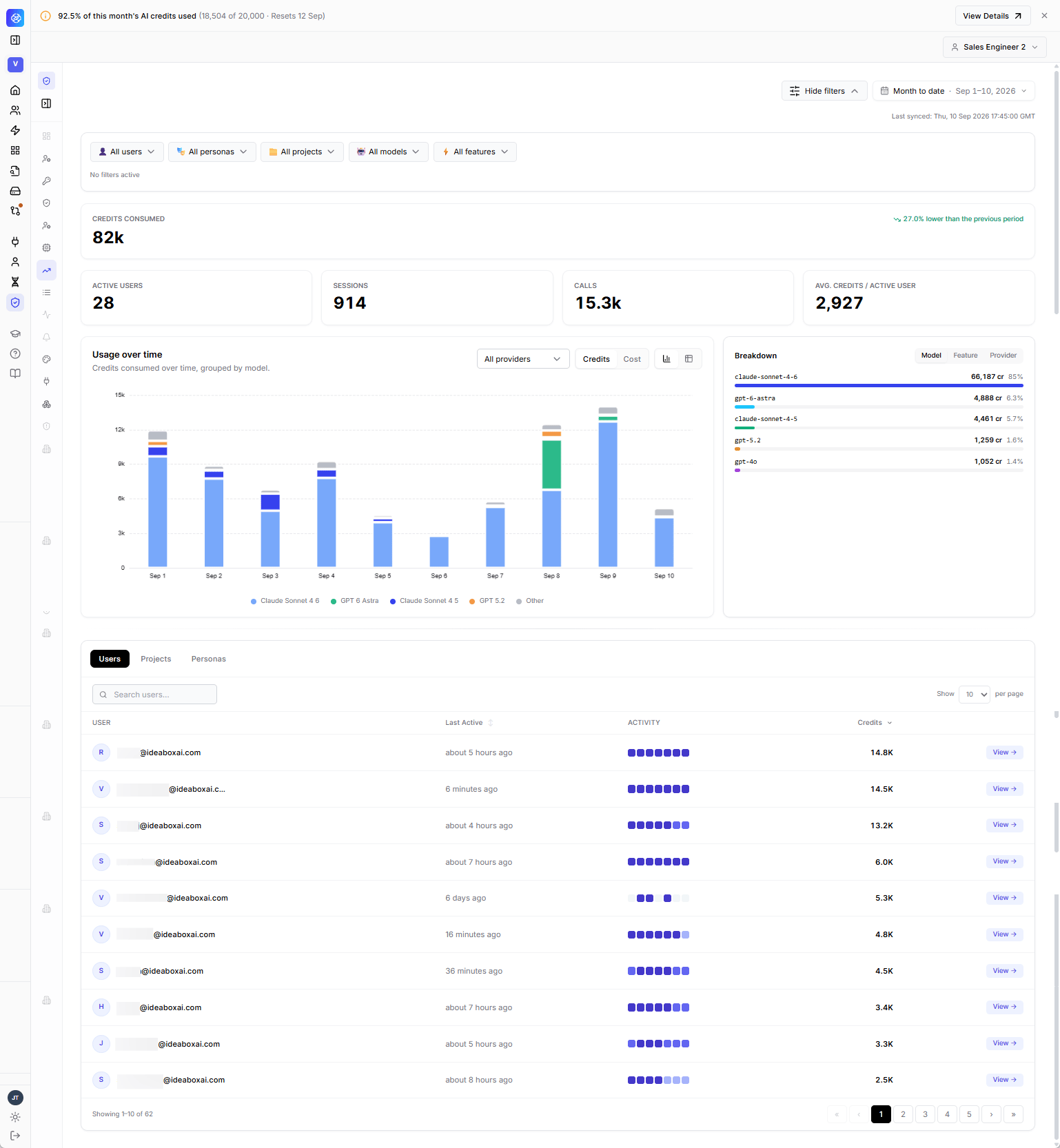
Task: Open the Sales Engineer 2 account menu
Action: (x=995, y=47)
